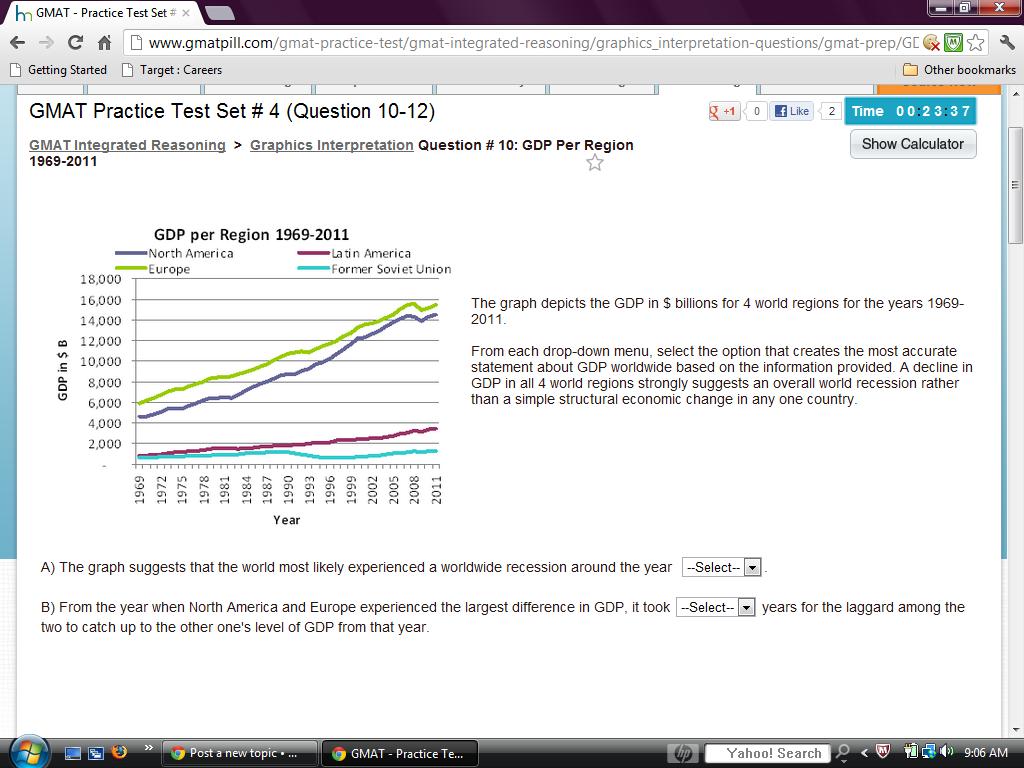Follow the GMAT Integrated Reasoning breadcrumb link

[x=127, y=145]
